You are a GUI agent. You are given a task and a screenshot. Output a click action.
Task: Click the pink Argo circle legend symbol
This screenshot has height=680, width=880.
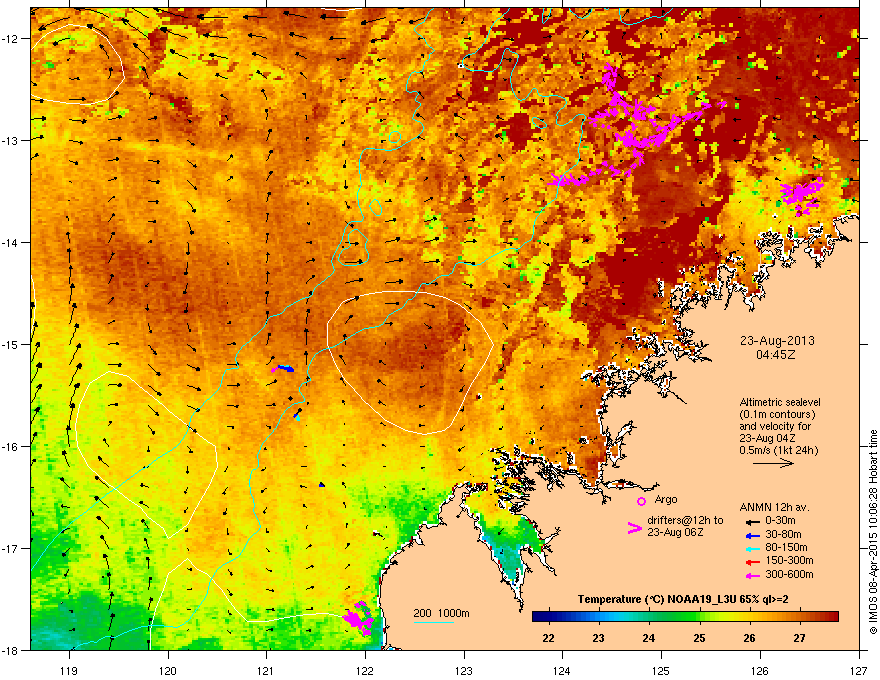[641, 501]
